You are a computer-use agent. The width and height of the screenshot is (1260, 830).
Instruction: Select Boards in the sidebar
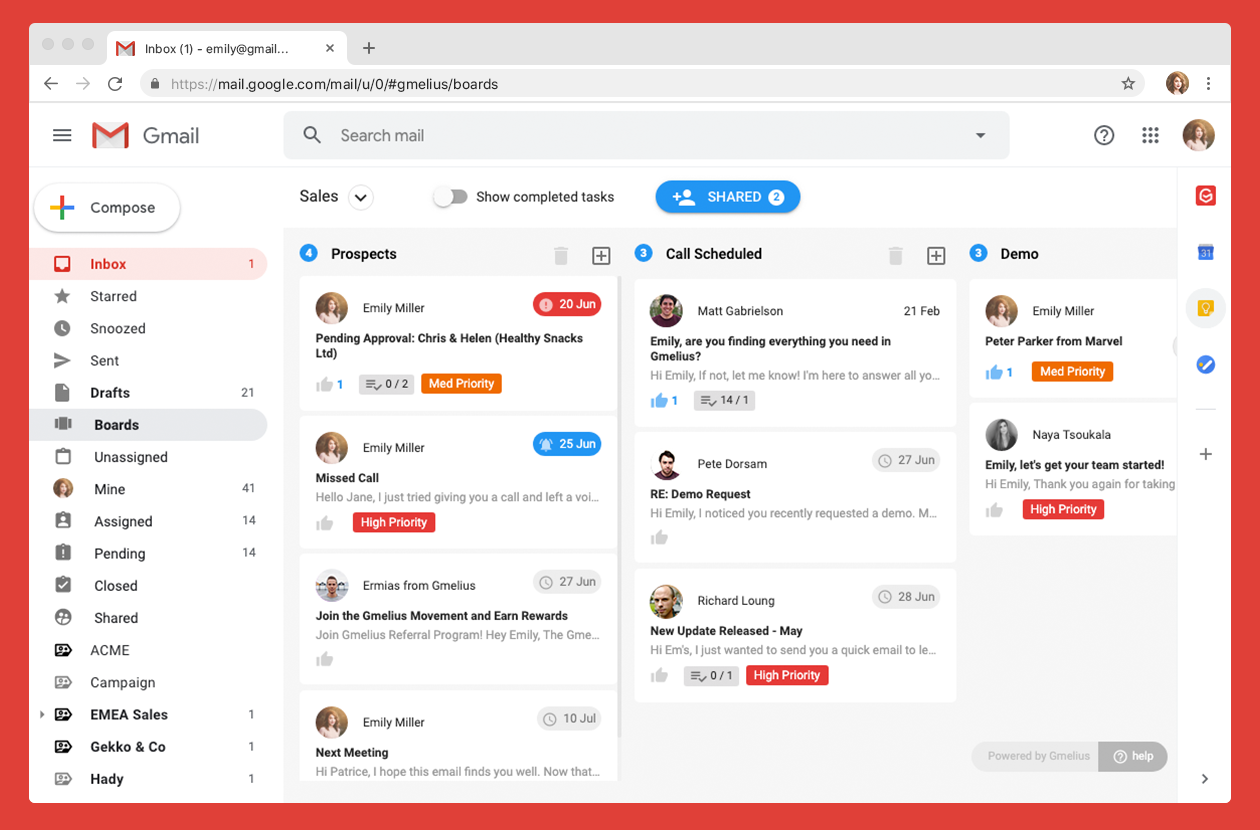tap(148, 425)
